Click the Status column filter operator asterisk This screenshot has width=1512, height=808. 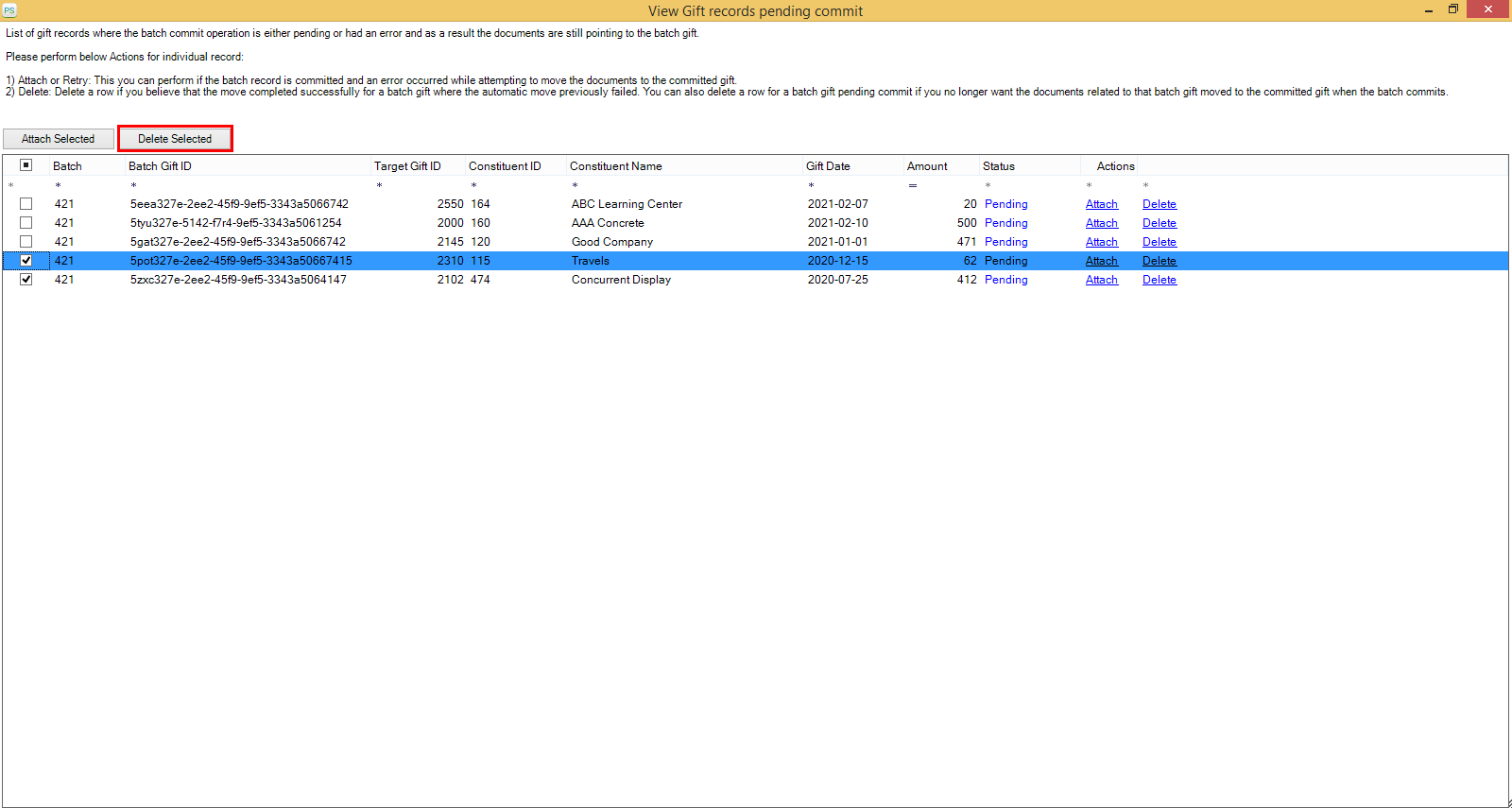click(x=988, y=185)
